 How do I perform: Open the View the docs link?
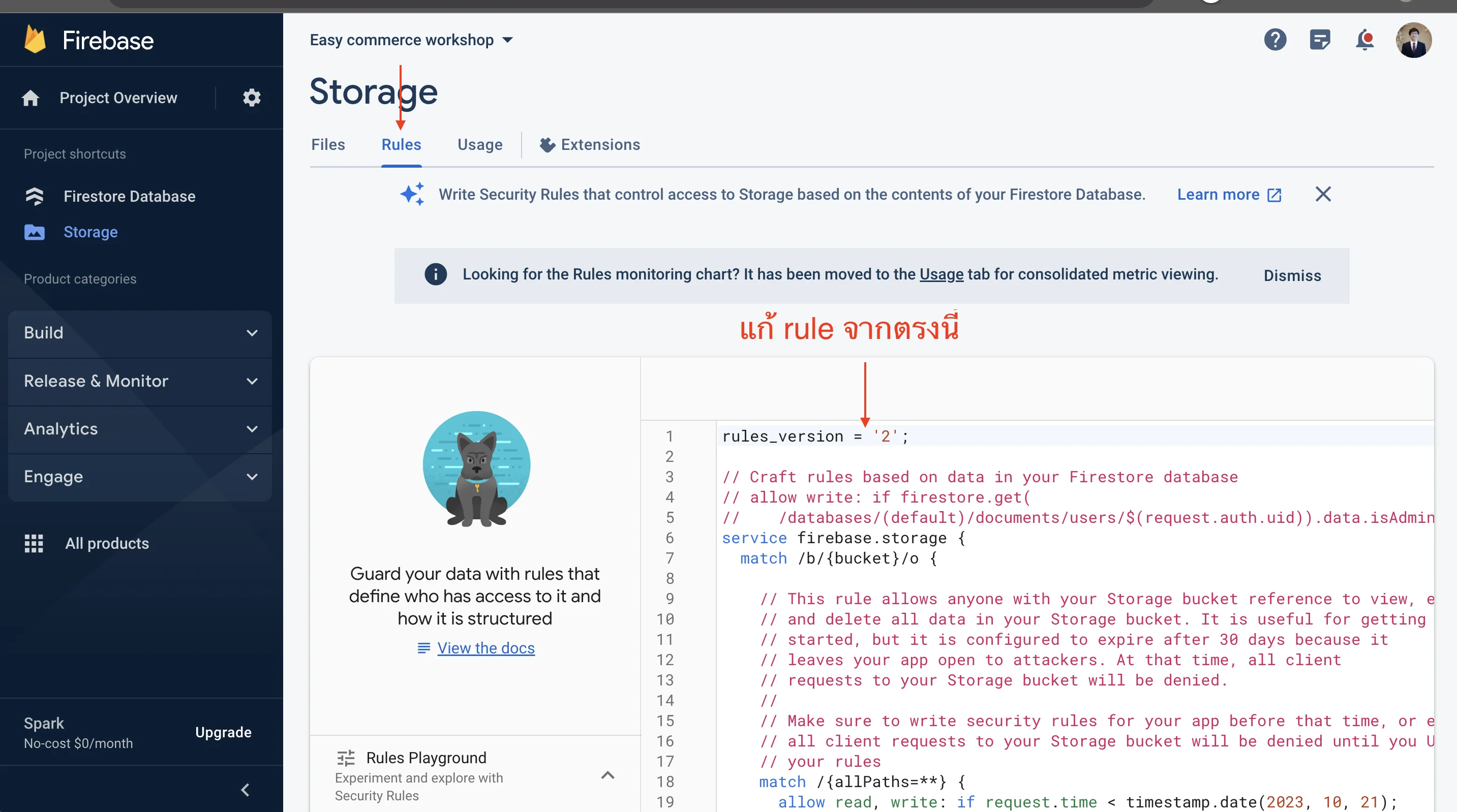(486, 648)
